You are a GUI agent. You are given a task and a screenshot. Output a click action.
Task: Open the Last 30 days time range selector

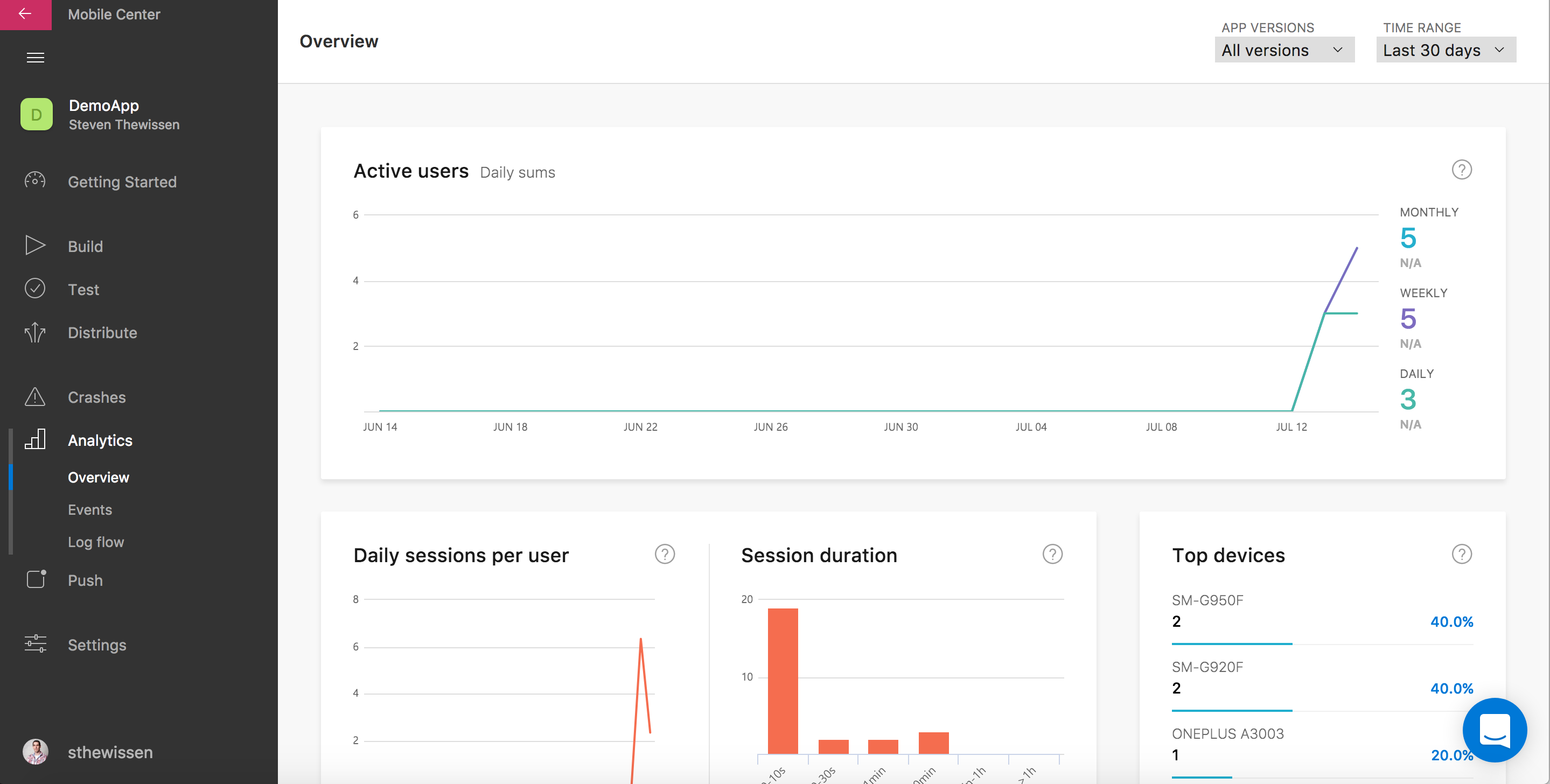pos(1446,50)
